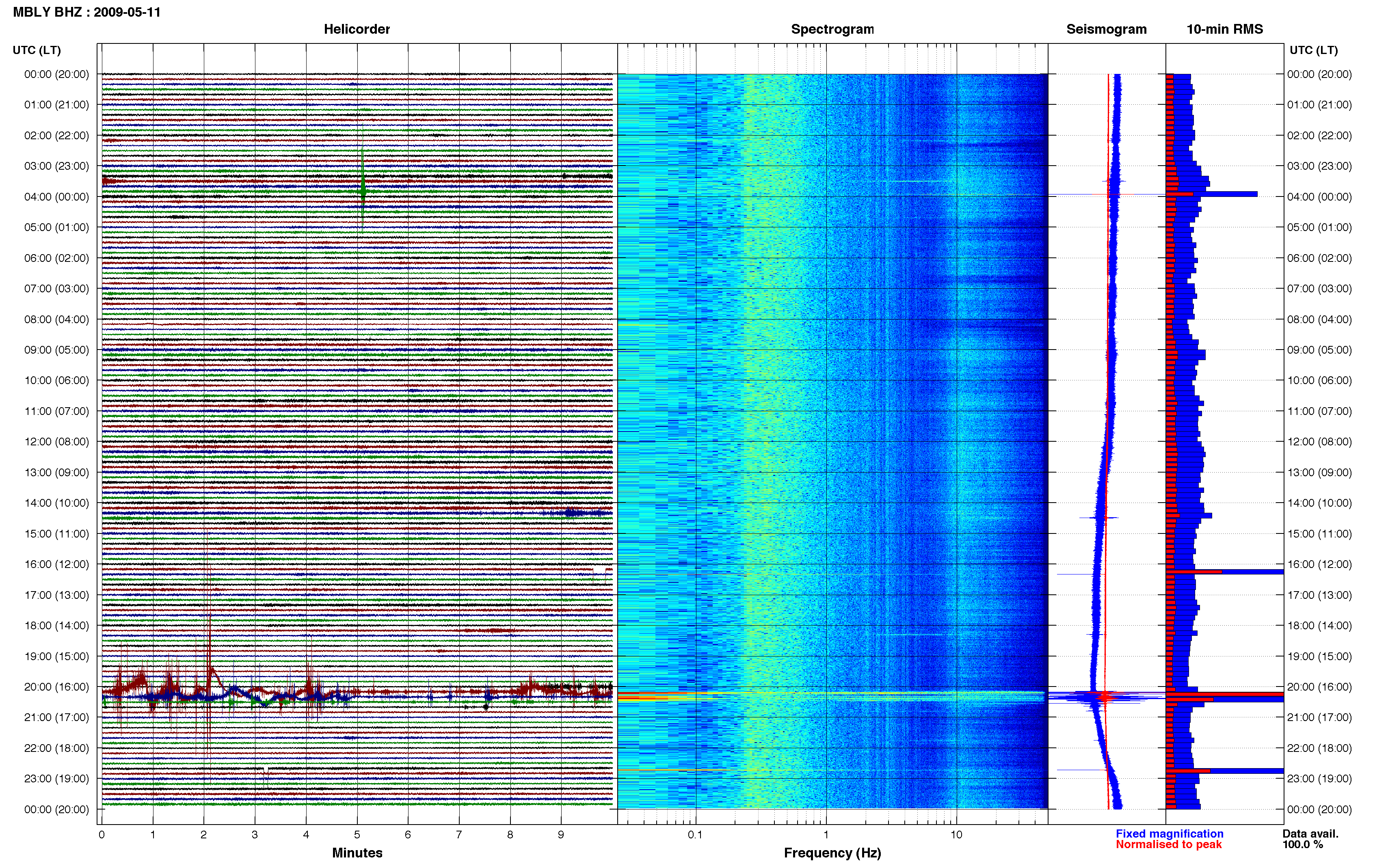The image size is (1388, 868).
Task: Click the right 'UTC (LT)' axis label
Action: click(x=1313, y=50)
